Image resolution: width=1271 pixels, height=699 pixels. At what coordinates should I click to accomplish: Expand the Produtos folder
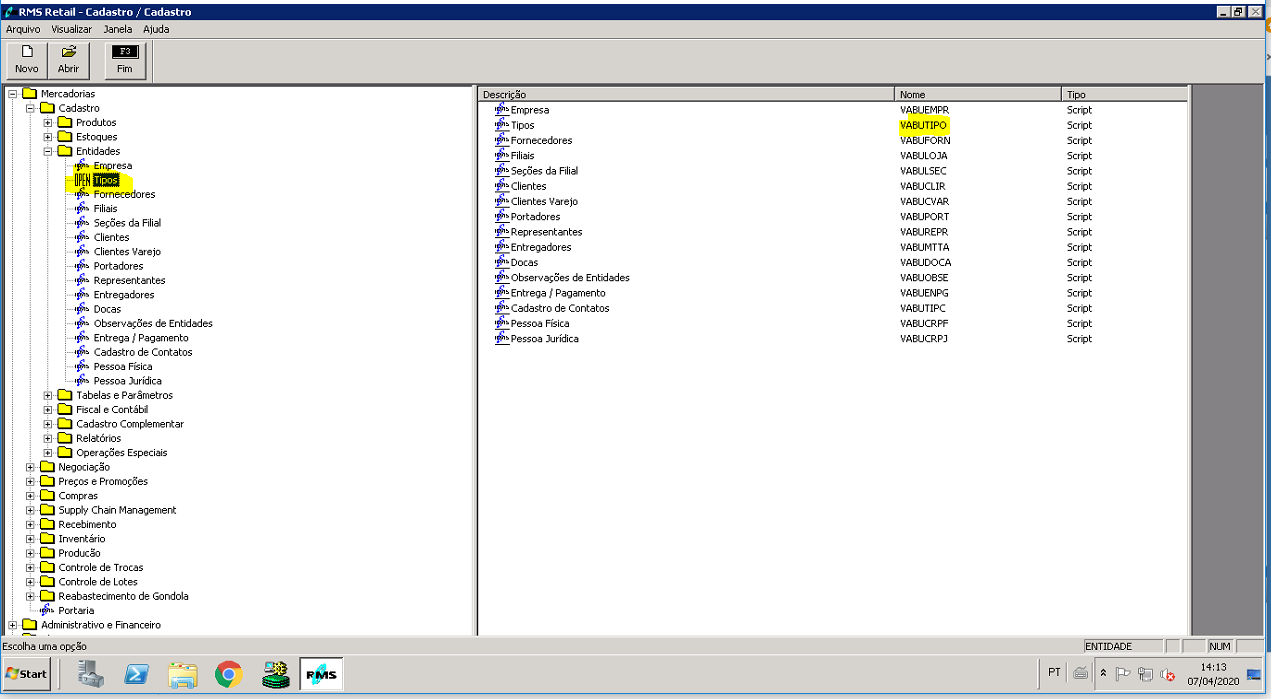(x=48, y=123)
